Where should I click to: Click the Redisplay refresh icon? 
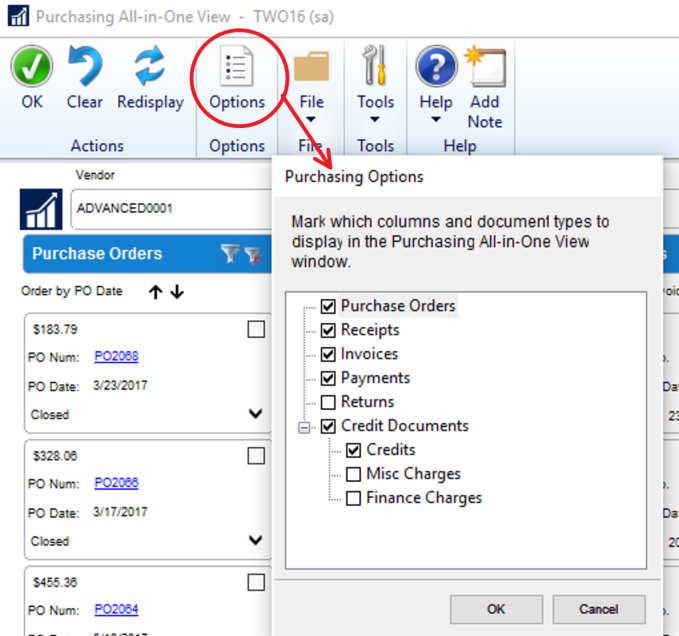150,68
